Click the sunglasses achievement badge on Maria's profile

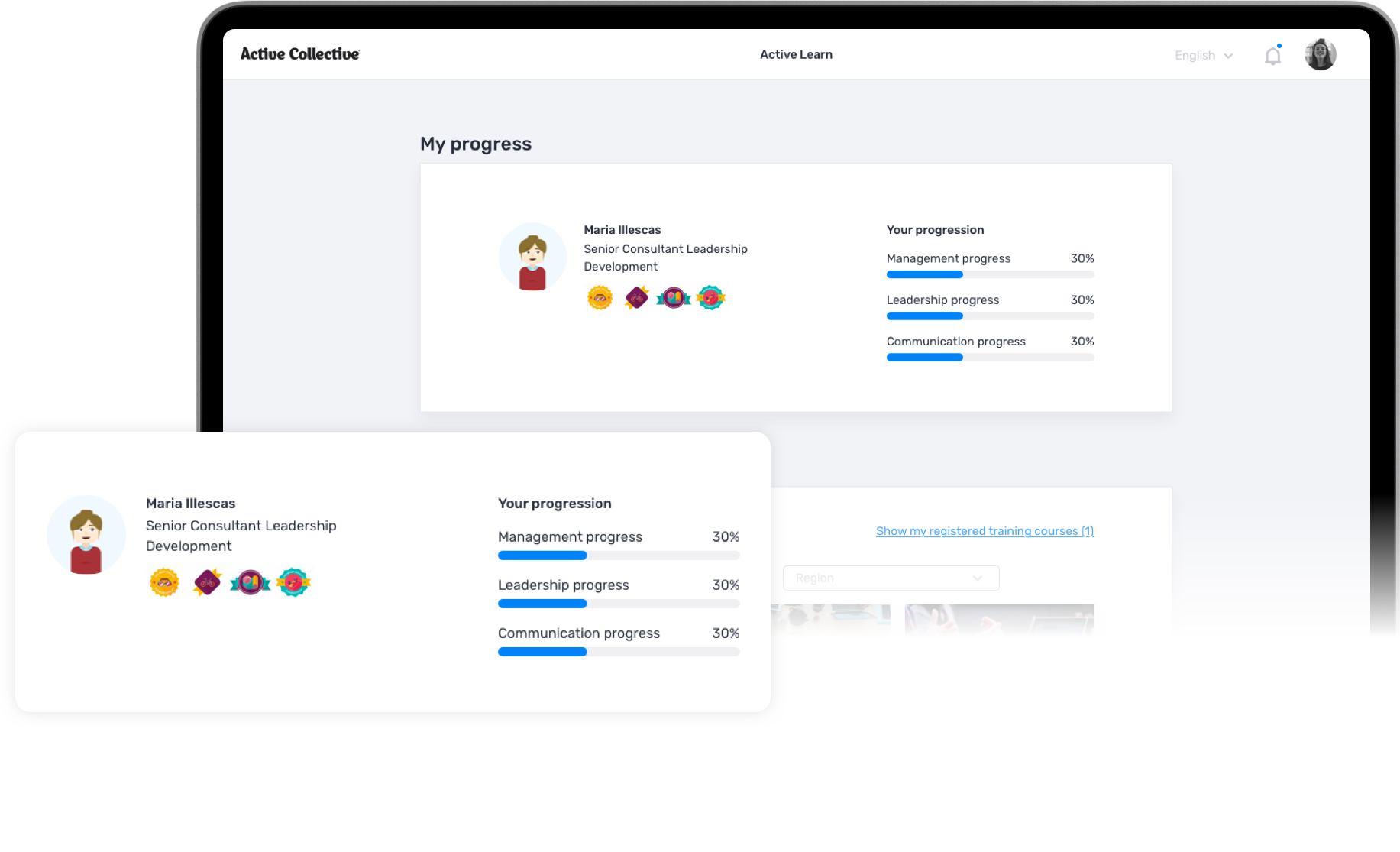(600, 298)
